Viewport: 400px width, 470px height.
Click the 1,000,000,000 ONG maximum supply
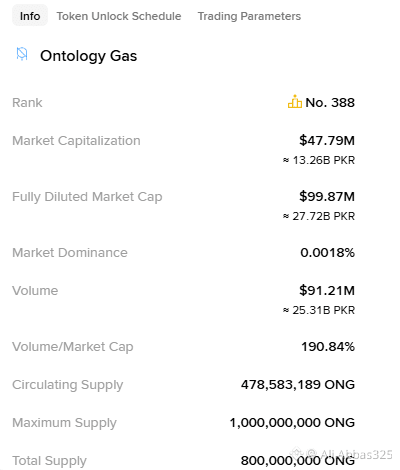pyautogui.click(x=292, y=423)
